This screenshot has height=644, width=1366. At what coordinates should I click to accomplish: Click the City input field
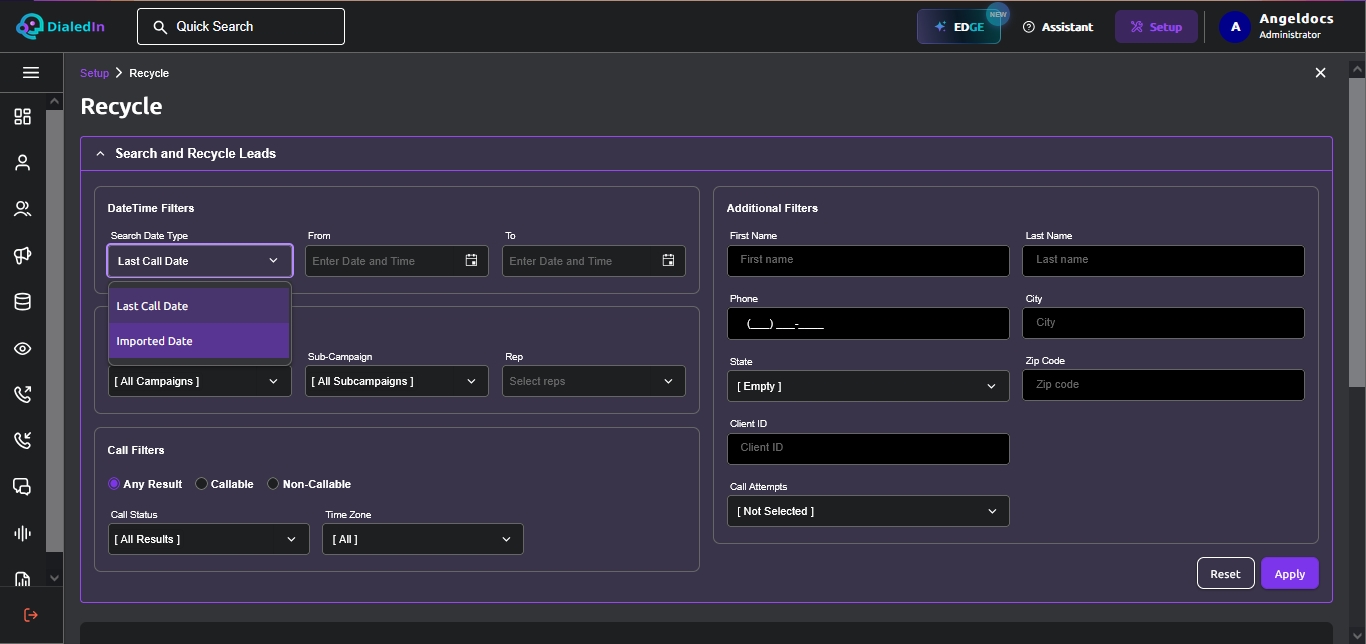[x=1163, y=323]
